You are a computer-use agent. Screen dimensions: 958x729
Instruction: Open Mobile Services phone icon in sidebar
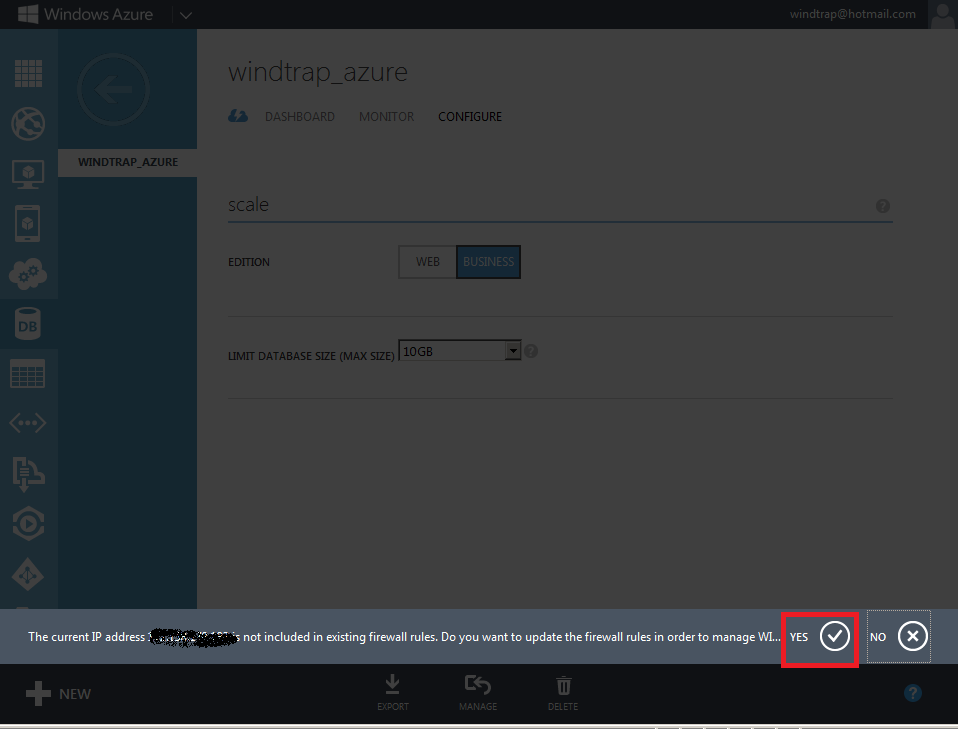[28, 224]
